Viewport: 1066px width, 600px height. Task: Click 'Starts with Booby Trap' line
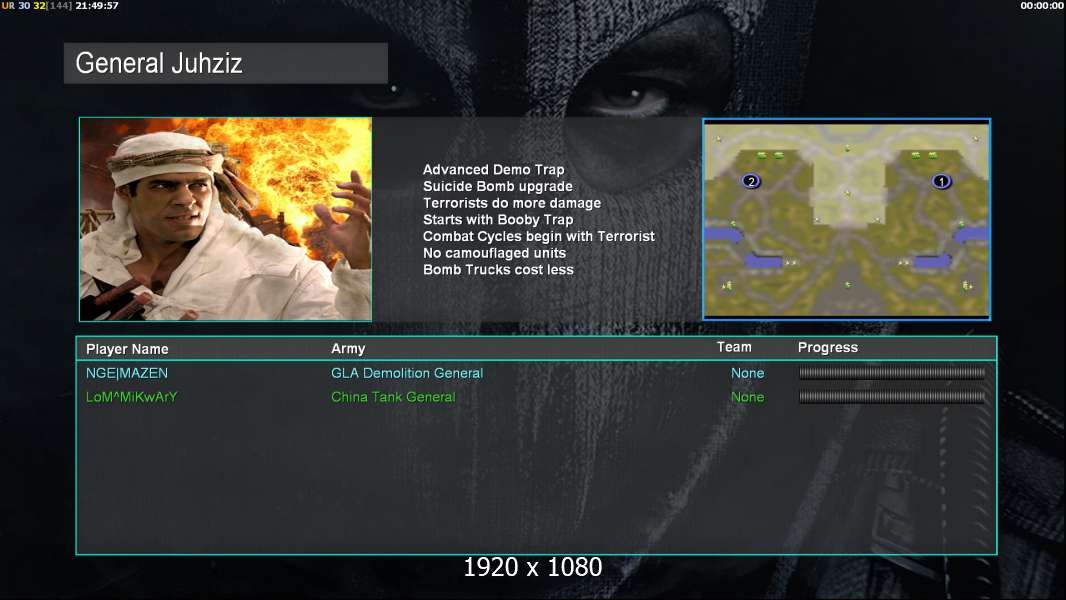coord(498,219)
